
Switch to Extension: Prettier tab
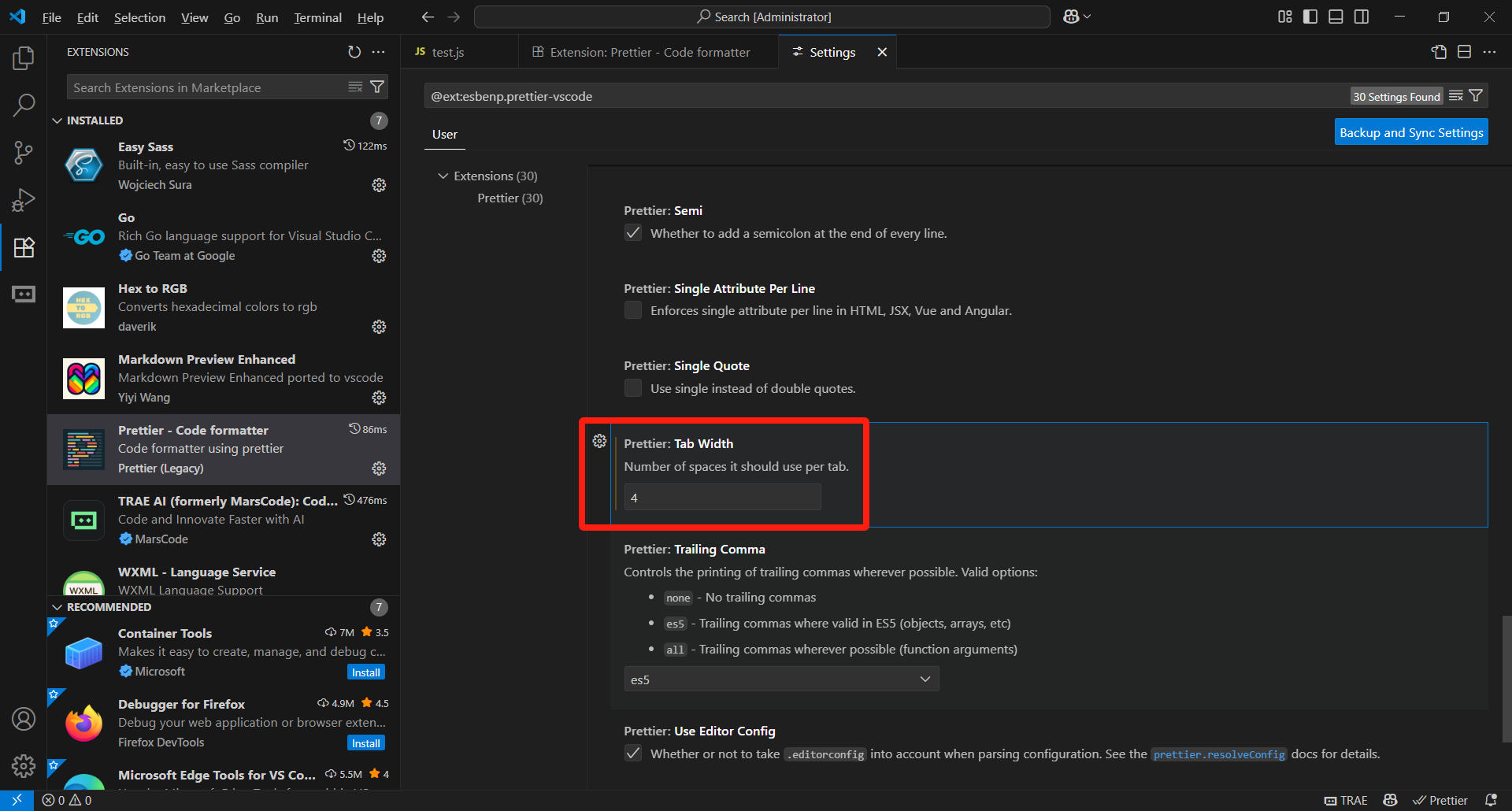click(648, 52)
